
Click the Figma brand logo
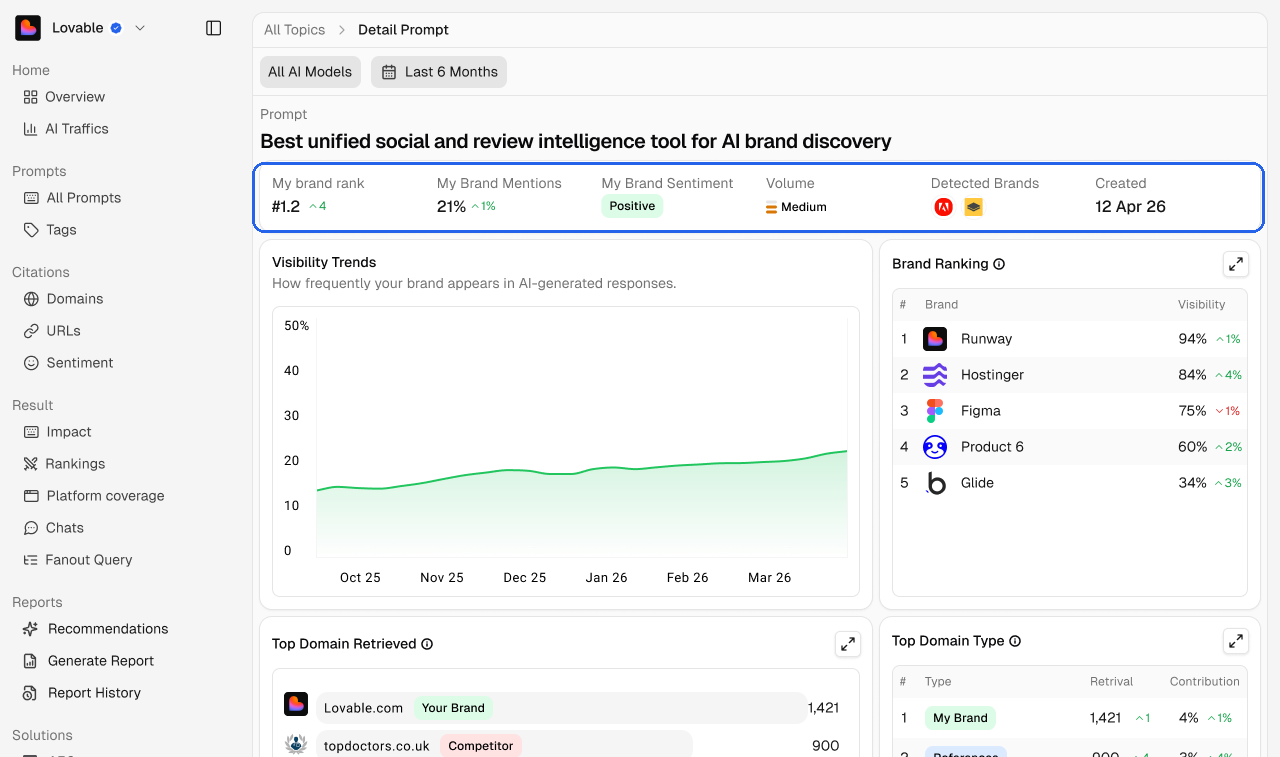pos(935,411)
